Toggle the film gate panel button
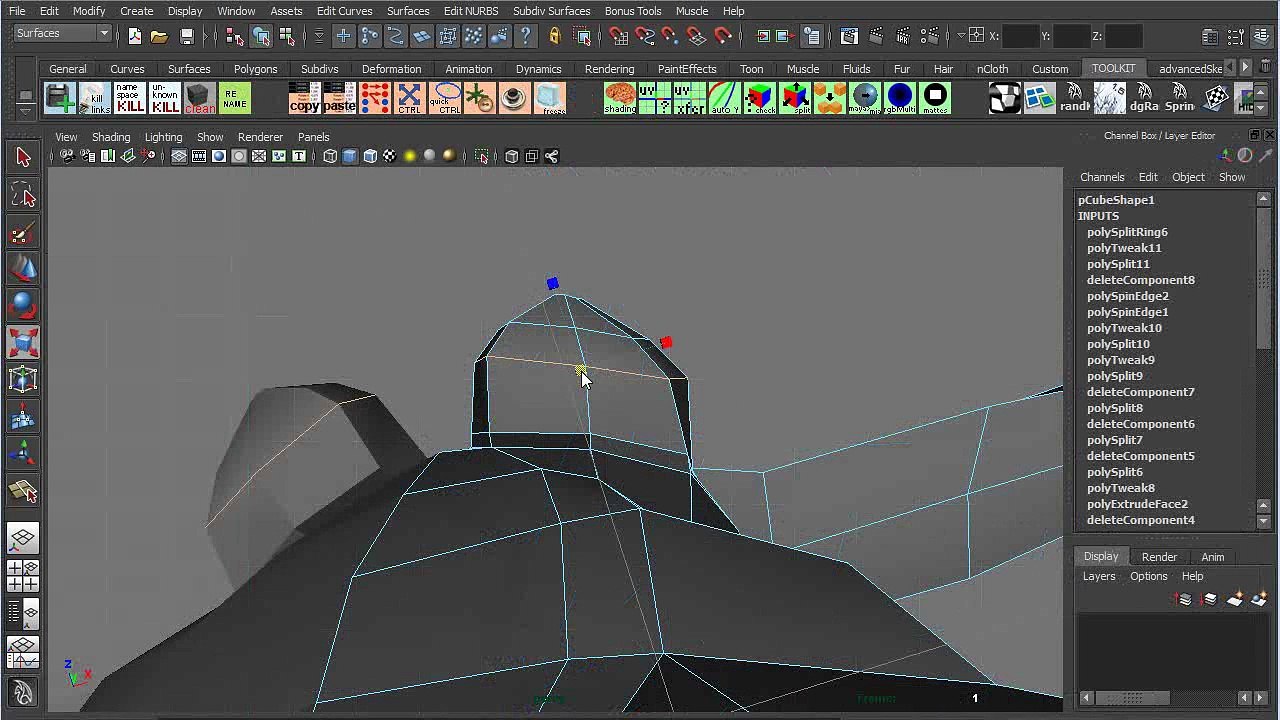 click(x=199, y=156)
